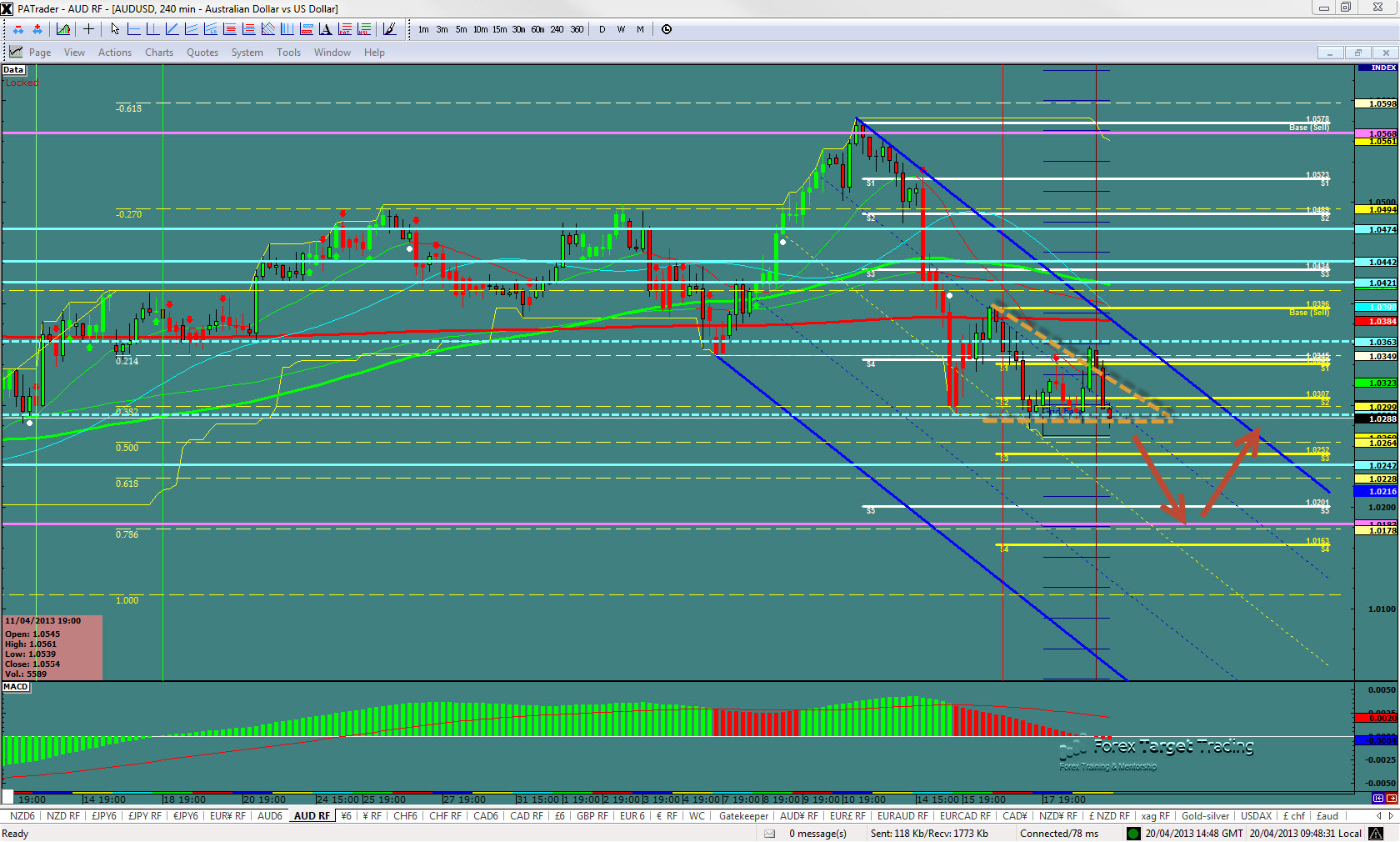The width and height of the screenshot is (1400, 842).
Task: Open the Tools menu
Action: pyautogui.click(x=288, y=53)
